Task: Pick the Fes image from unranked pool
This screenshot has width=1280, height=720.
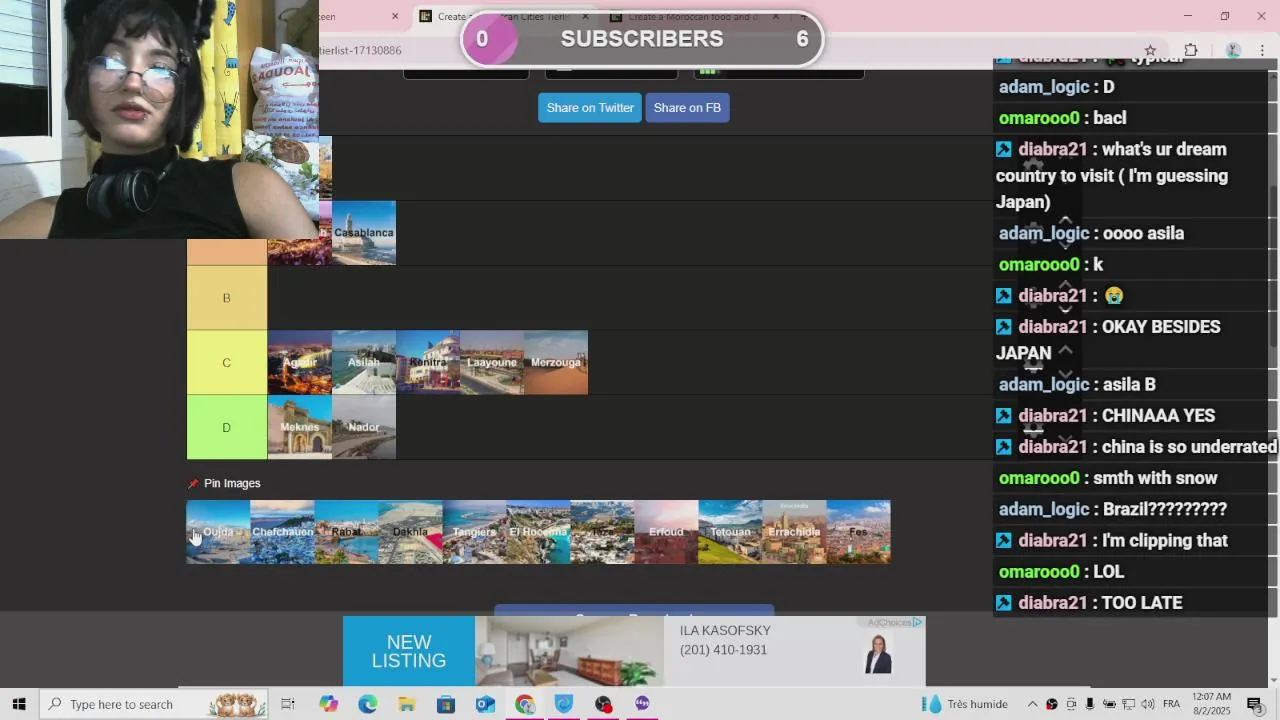Action: click(858, 532)
